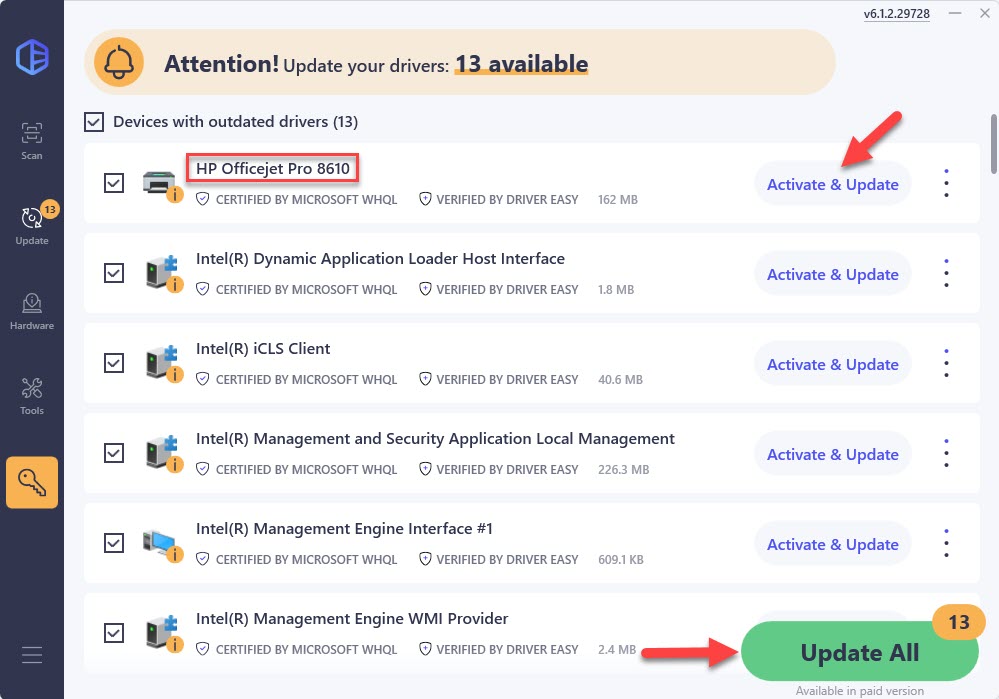Screen dimensions: 999x699
Task: Click the key activation icon
Action: (32, 482)
